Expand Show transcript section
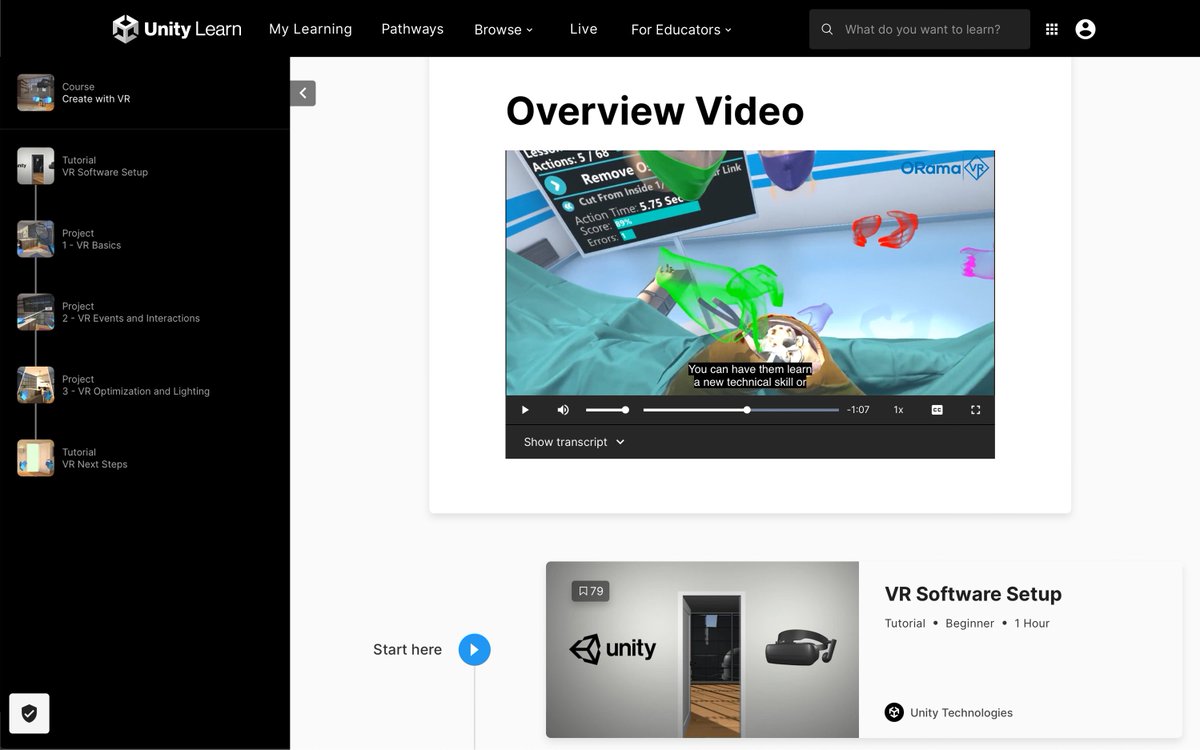 coord(574,442)
